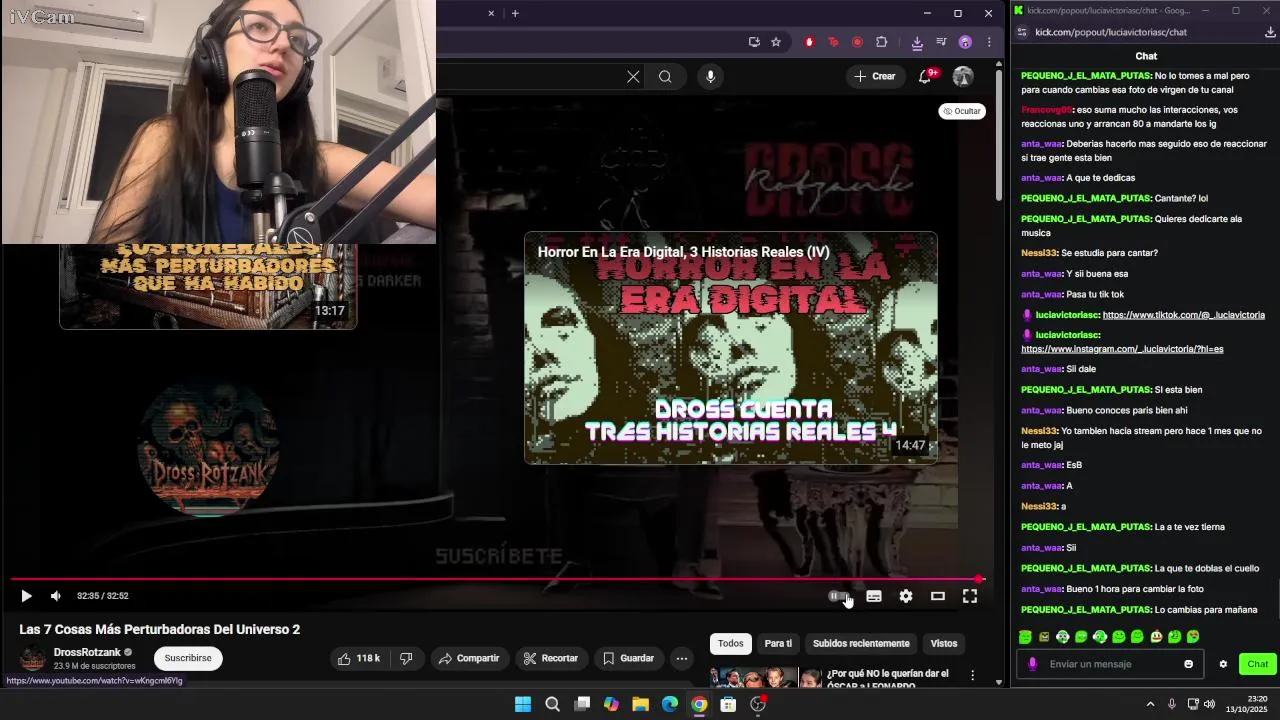The height and width of the screenshot is (720, 1280).
Task: Clear the YouTube search box
Action: click(633, 77)
